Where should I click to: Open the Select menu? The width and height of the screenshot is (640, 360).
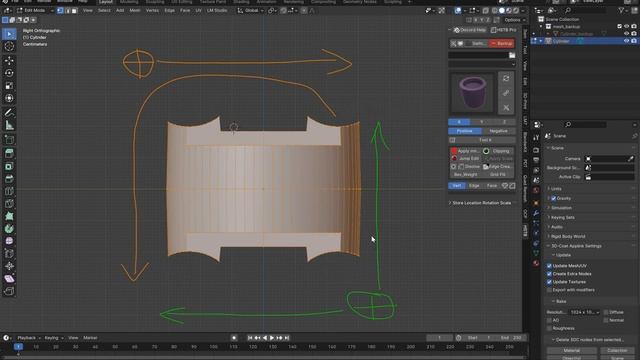click(x=104, y=11)
